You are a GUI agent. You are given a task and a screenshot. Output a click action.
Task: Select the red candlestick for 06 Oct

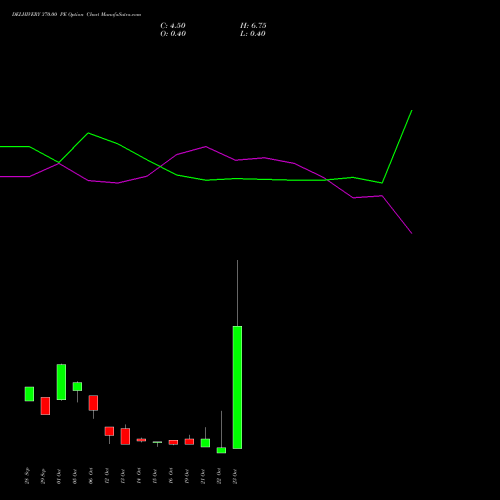point(93,403)
